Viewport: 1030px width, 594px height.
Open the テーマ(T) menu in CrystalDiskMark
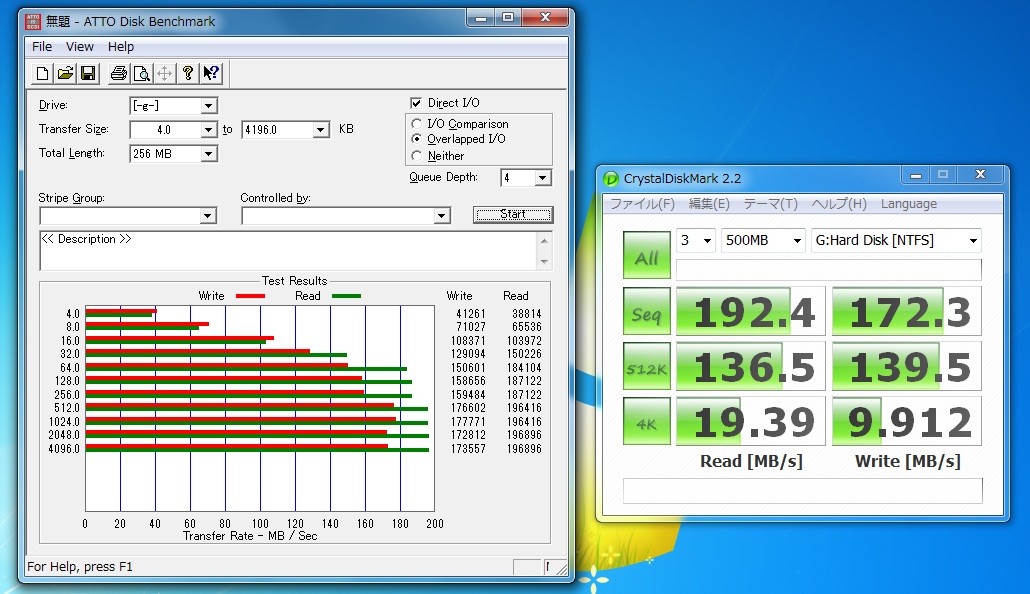(771, 204)
